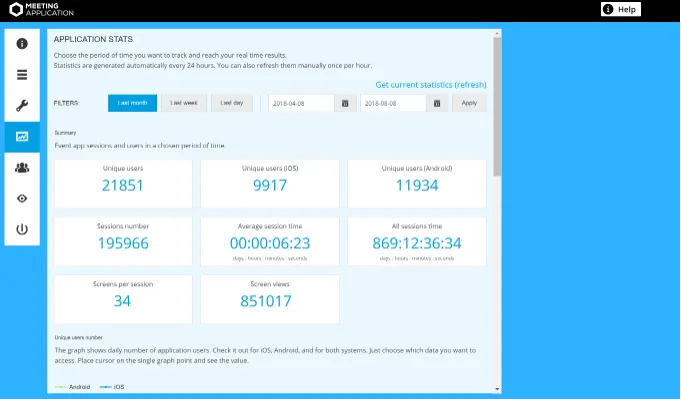Click the Unique users (Android) value 11934
This screenshot has height=399, width=681.
417,185
